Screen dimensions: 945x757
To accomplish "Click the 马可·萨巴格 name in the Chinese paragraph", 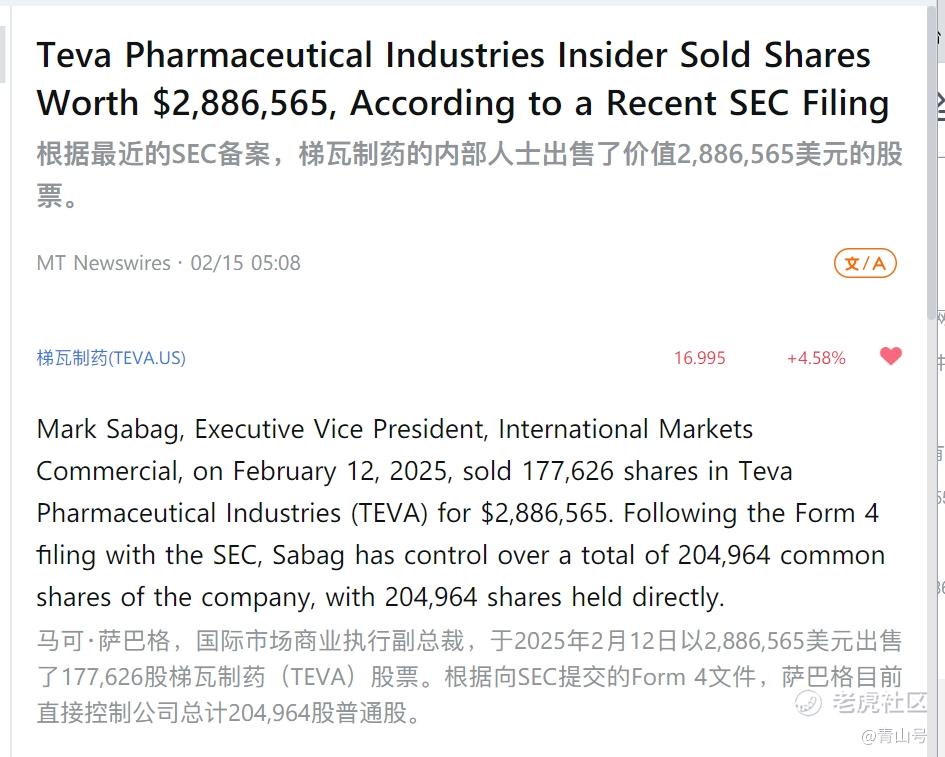I will click(x=104, y=641).
